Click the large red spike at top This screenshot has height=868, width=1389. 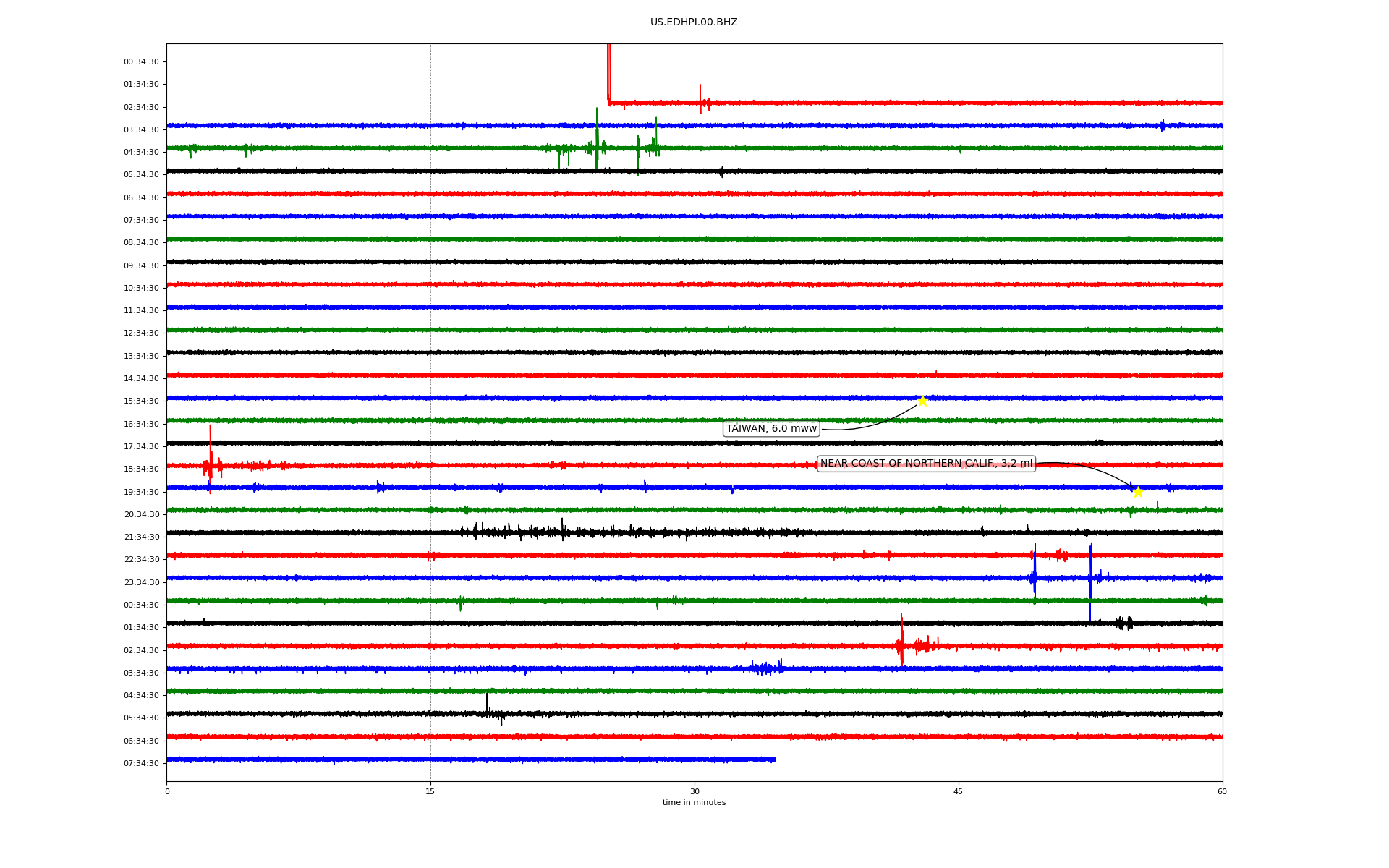(x=608, y=72)
